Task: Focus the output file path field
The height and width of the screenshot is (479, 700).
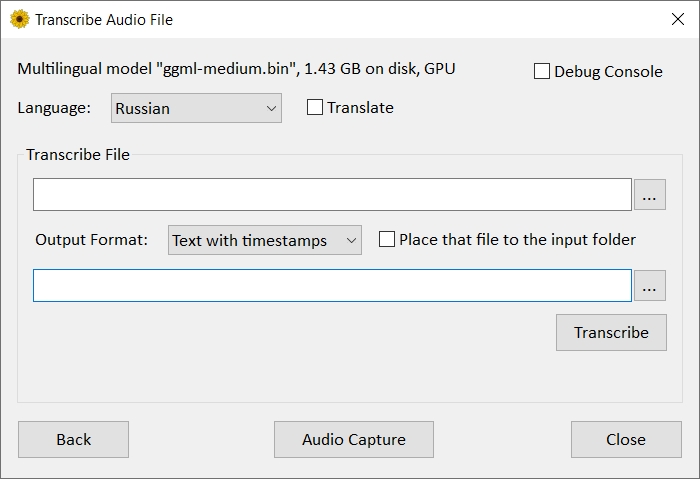Action: click(333, 286)
